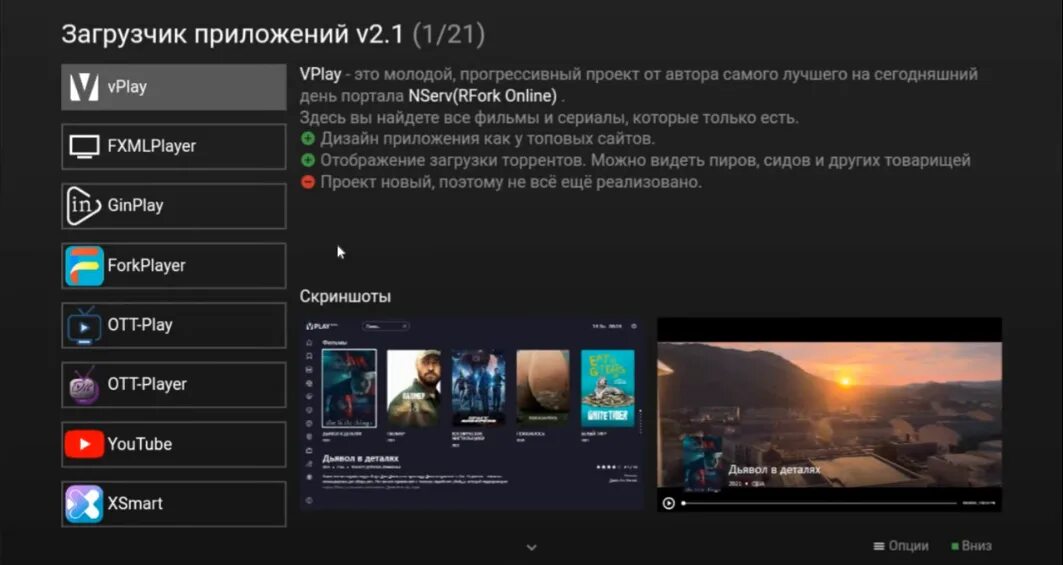Viewport: 1063px width, 565px height.
Task: Open Опции menu button
Action: click(901, 546)
